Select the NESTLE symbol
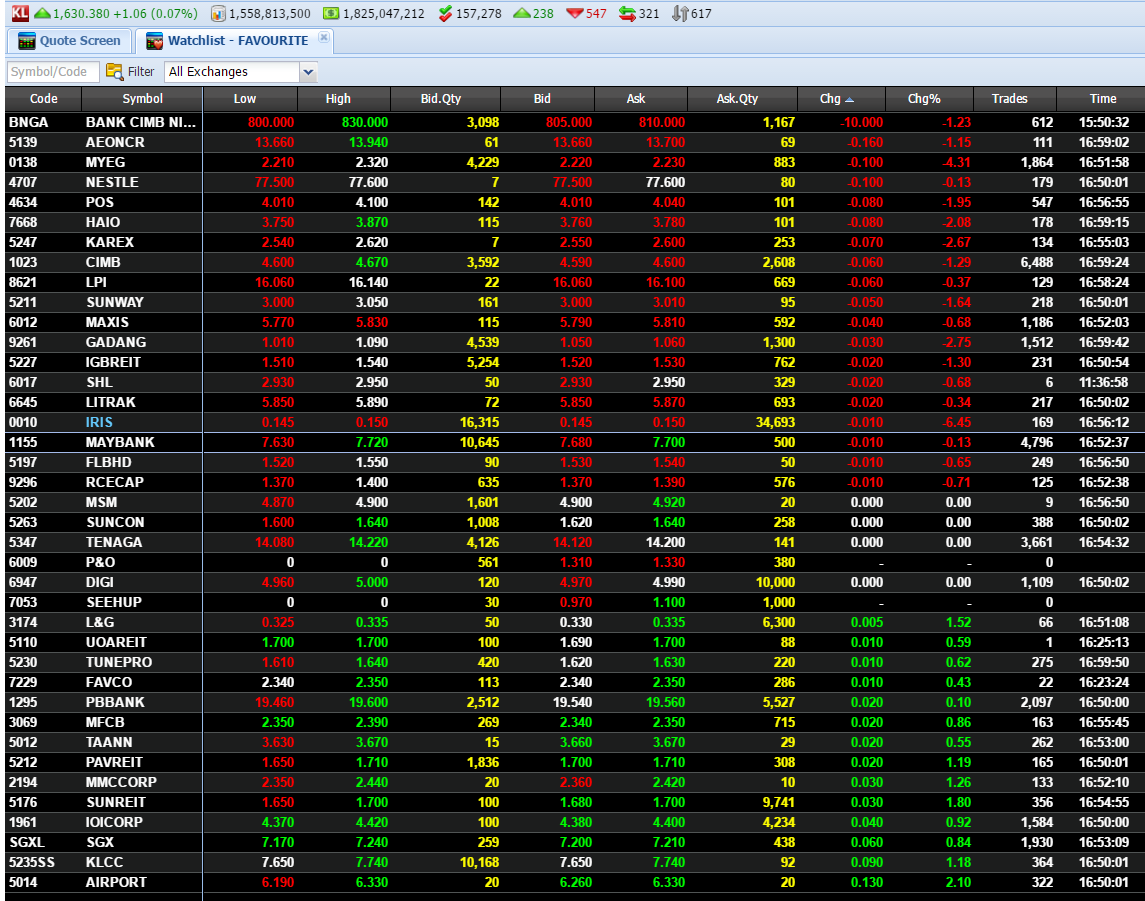The height and width of the screenshot is (901, 1145). point(112,182)
